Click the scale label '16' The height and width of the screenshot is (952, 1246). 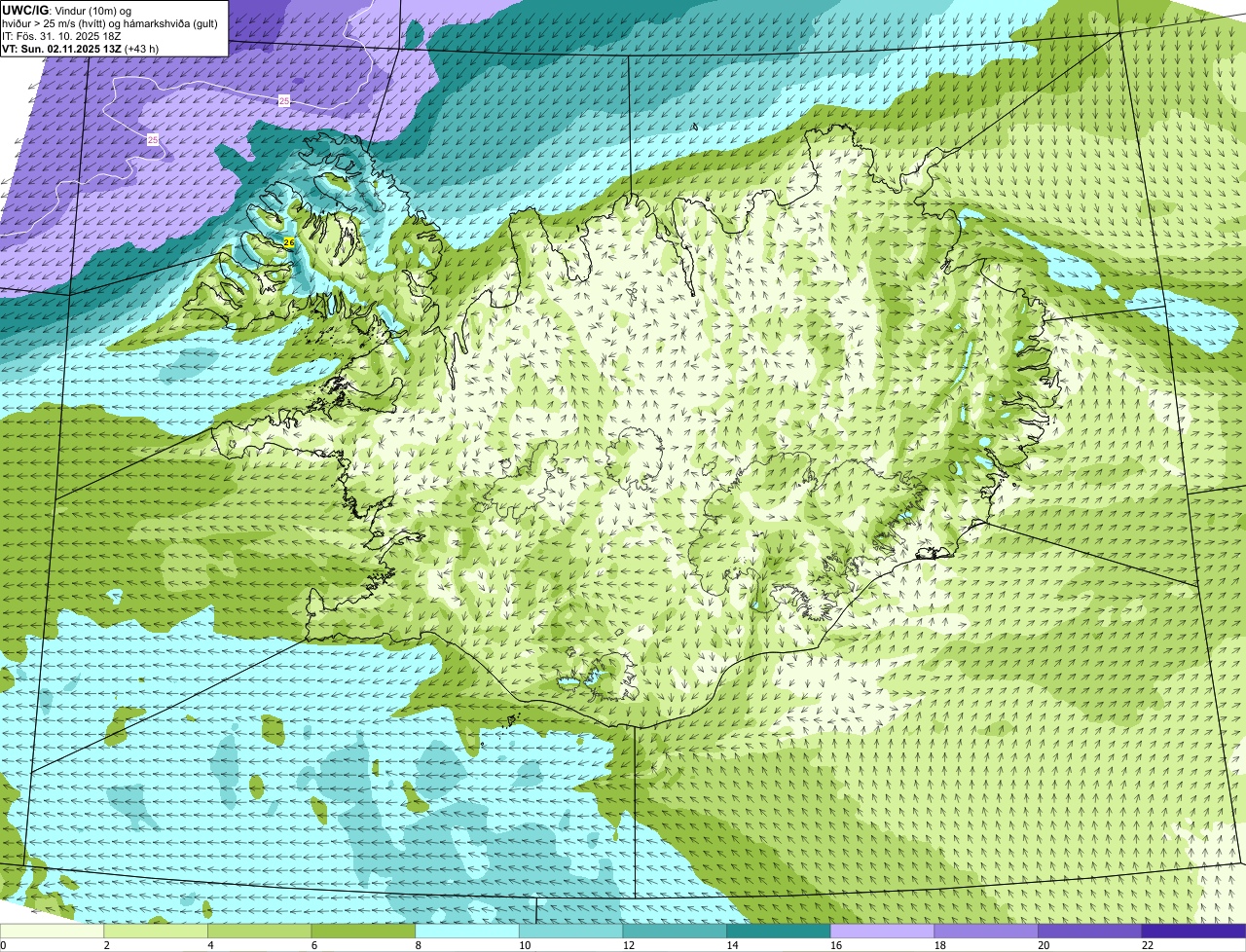pyautogui.click(x=836, y=945)
